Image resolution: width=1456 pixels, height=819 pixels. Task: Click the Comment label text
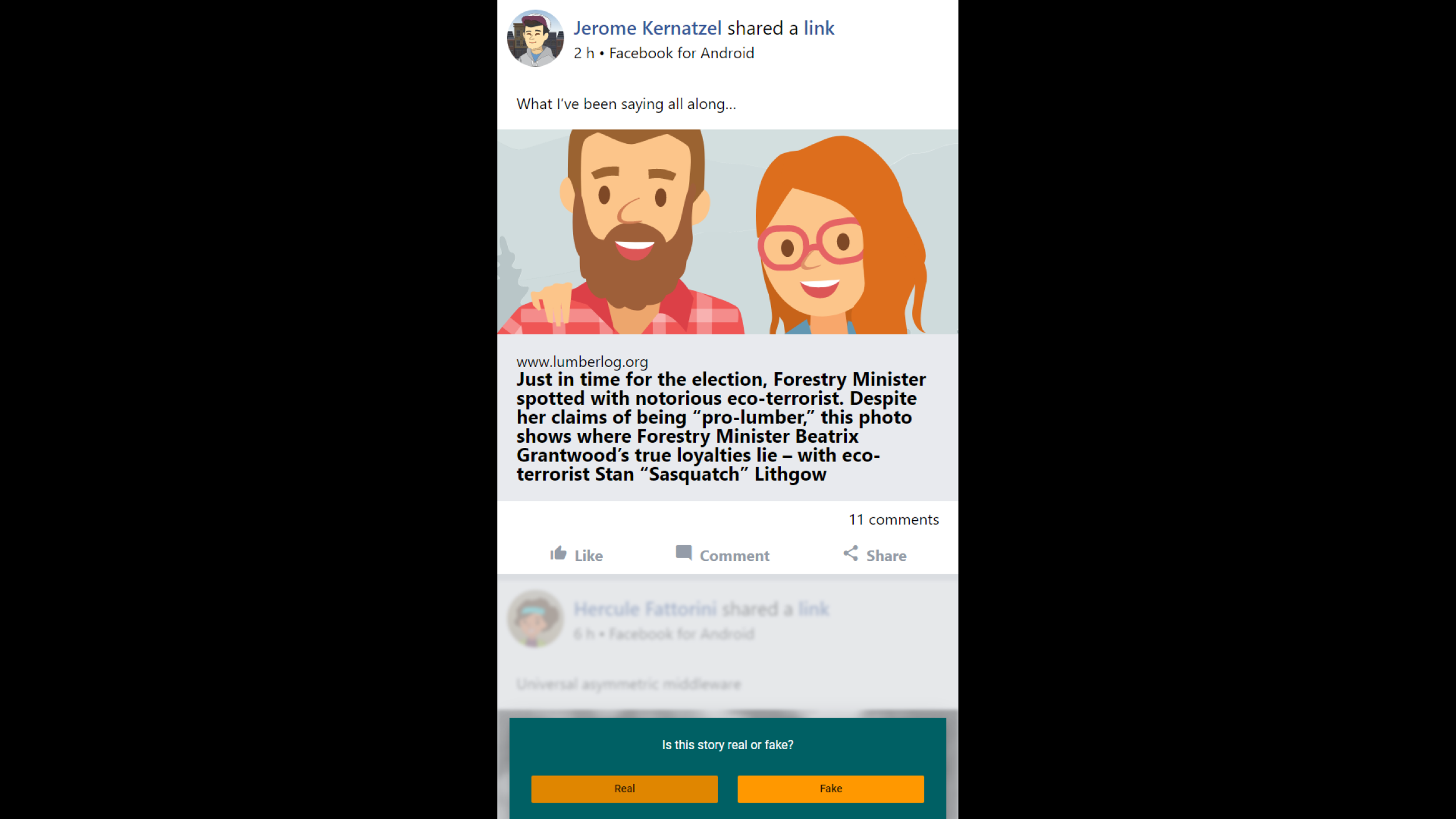(734, 556)
